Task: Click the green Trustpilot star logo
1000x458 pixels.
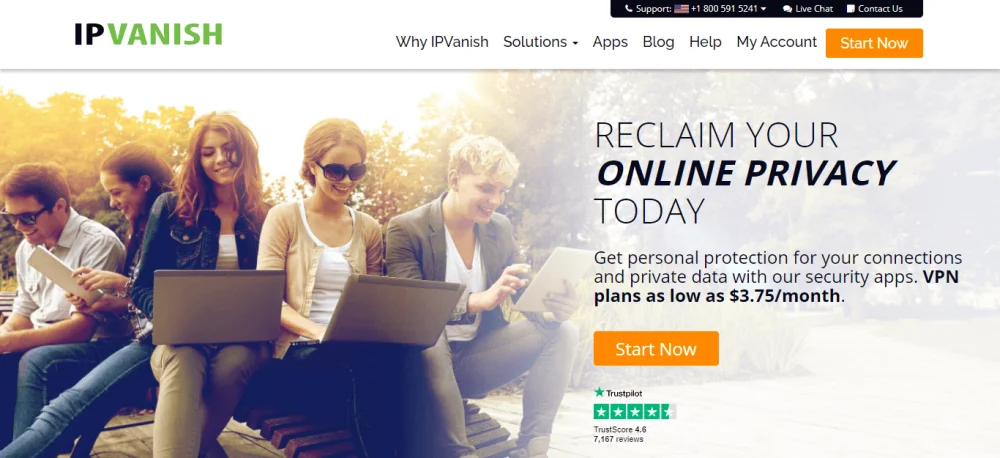Action: pyautogui.click(x=599, y=392)
